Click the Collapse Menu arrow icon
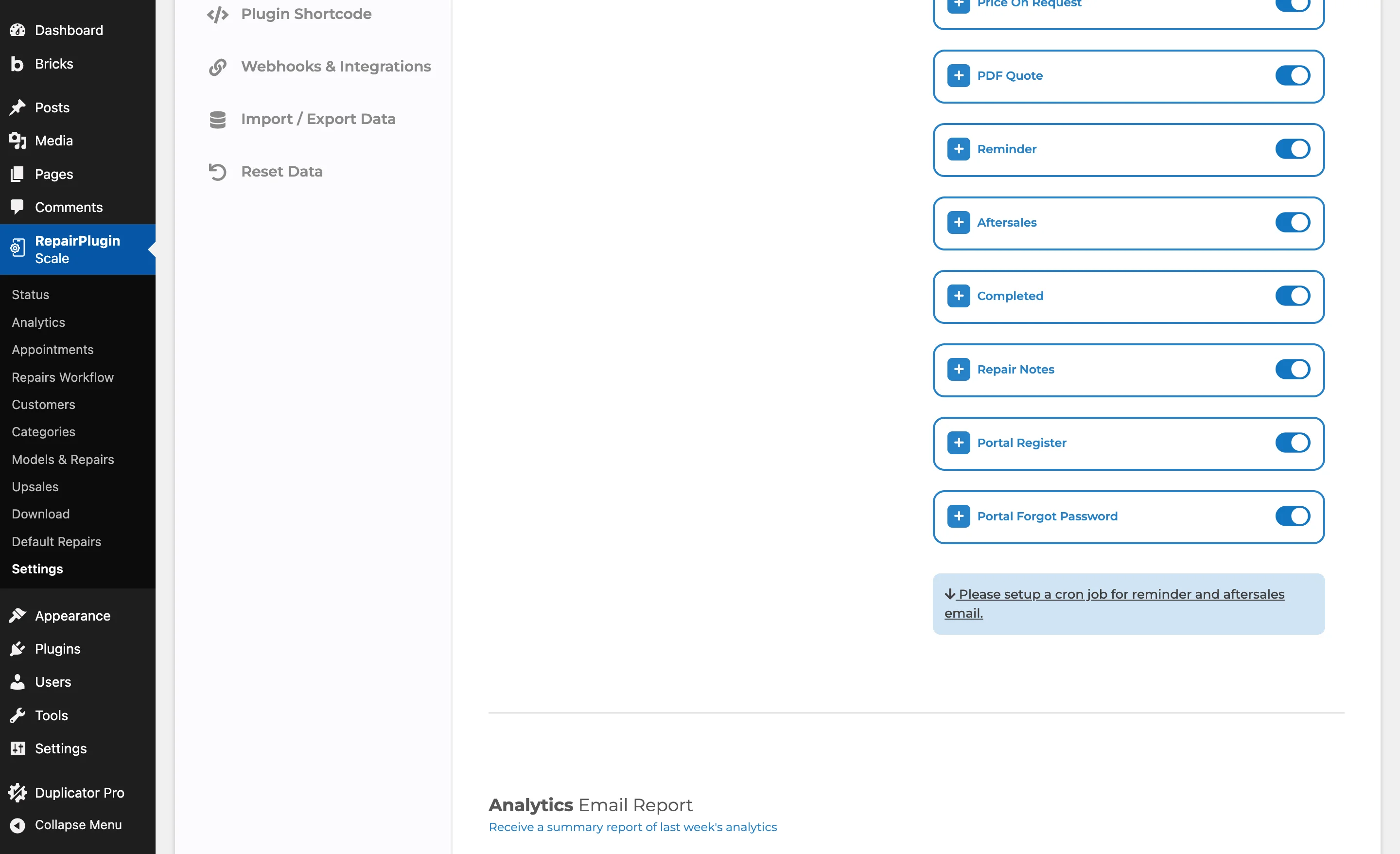 click(x=17, y=825)
